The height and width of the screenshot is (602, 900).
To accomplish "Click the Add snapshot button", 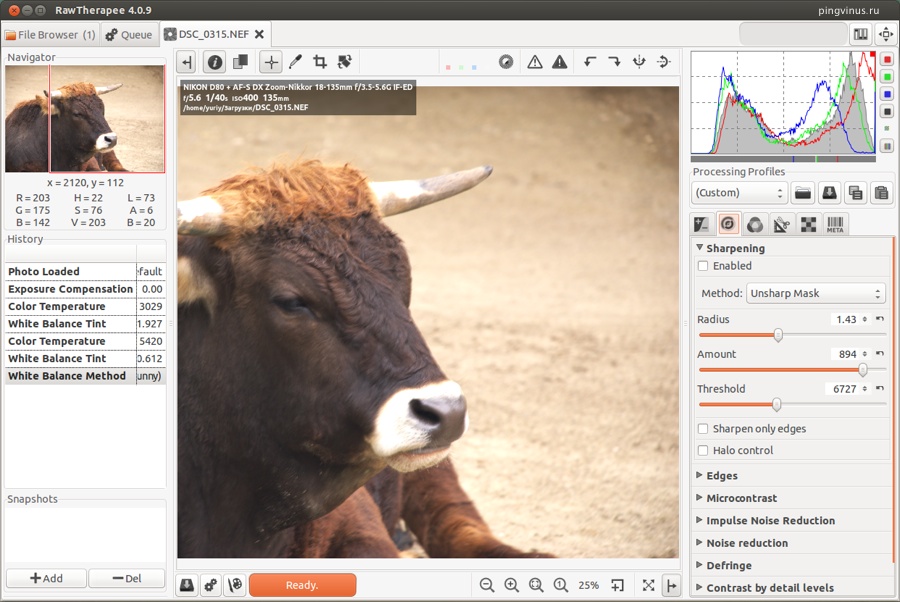I will (46, 578).
